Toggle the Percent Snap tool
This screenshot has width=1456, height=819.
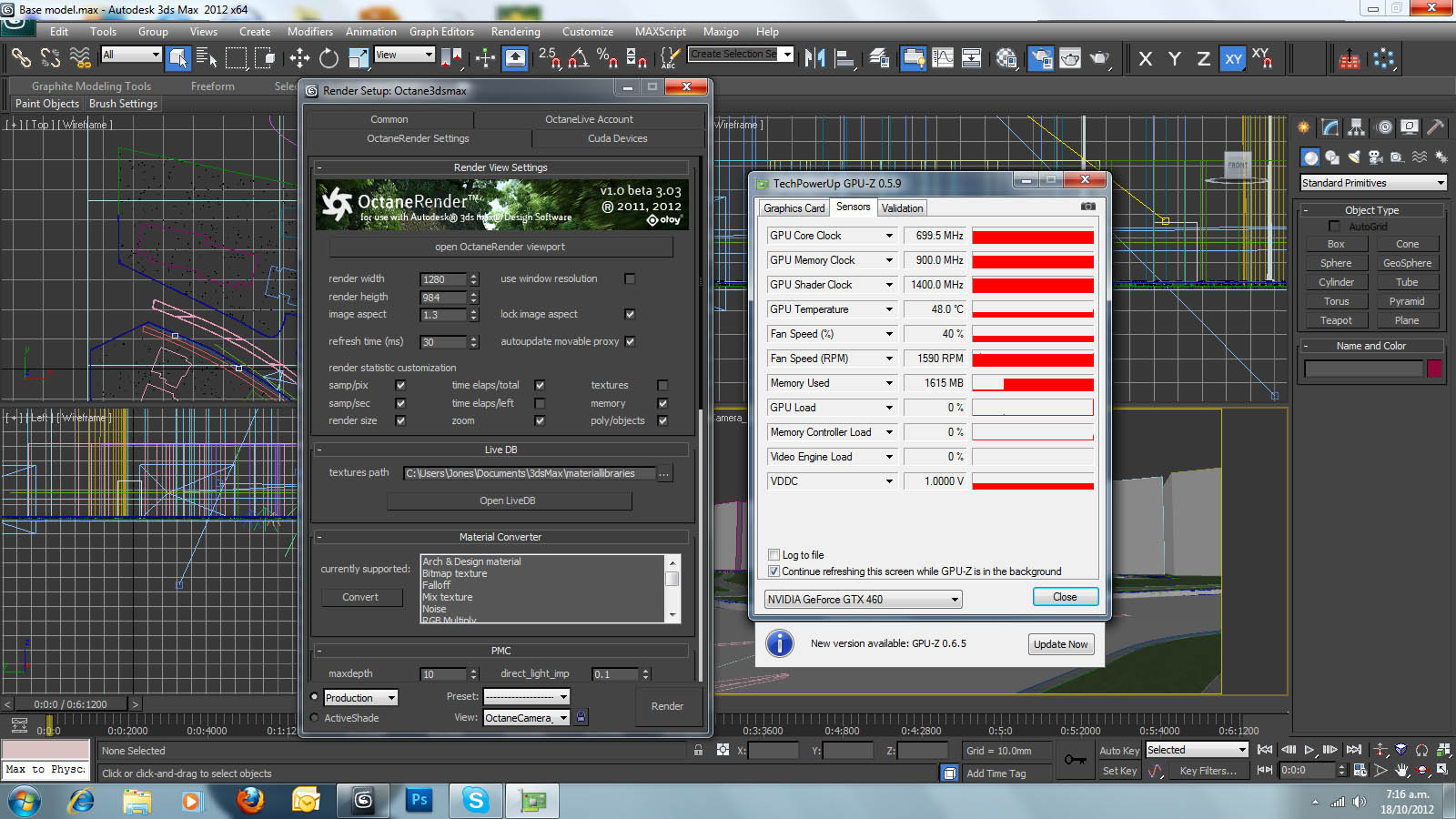click(x=607, y=58)
